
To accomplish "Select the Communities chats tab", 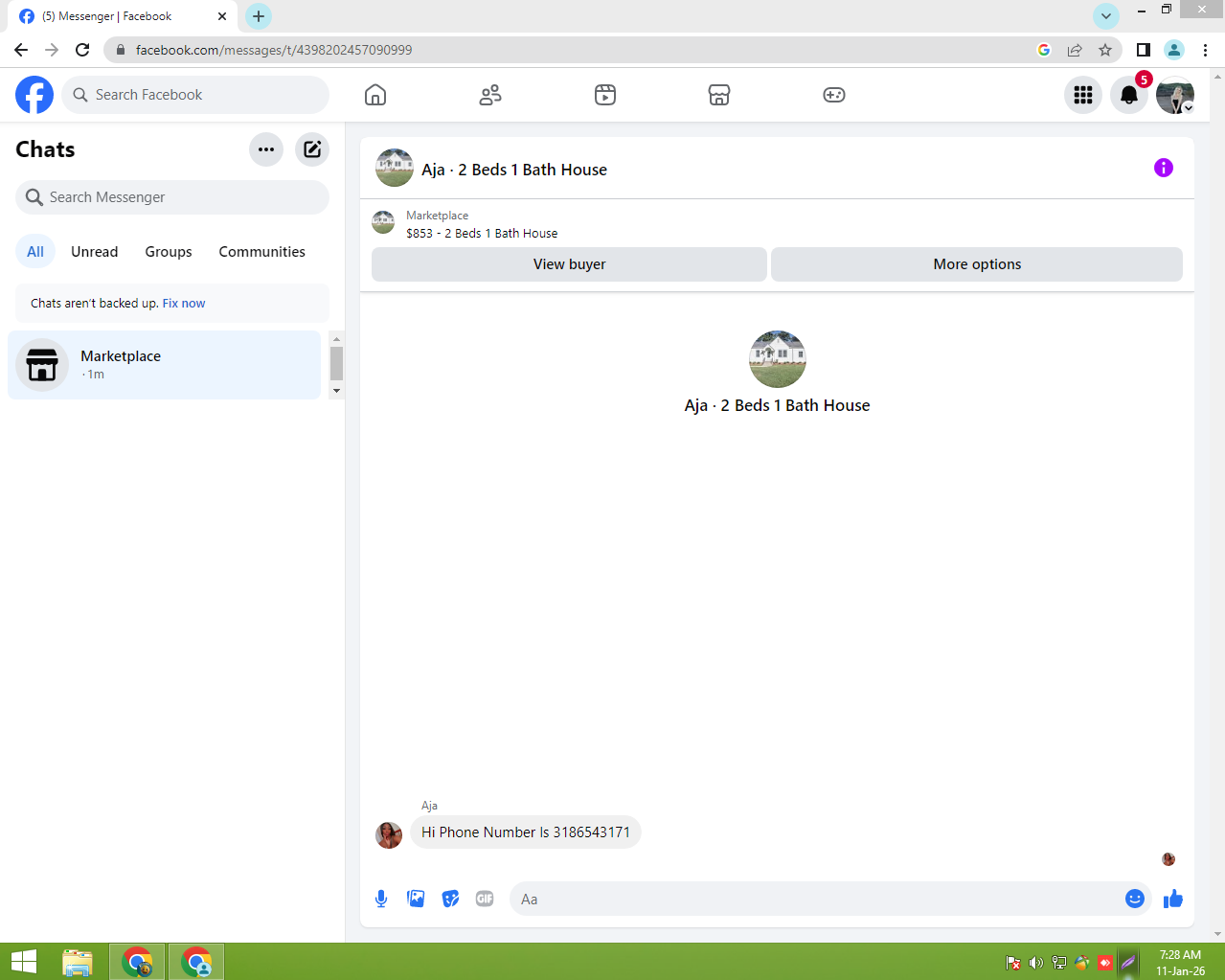I will 262,252.
